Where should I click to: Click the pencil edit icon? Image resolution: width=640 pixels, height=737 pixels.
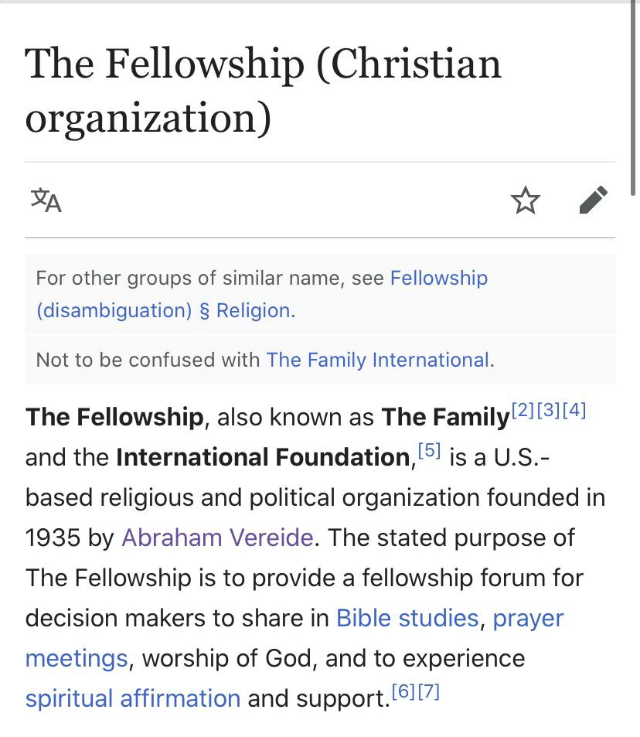[593, 200]
